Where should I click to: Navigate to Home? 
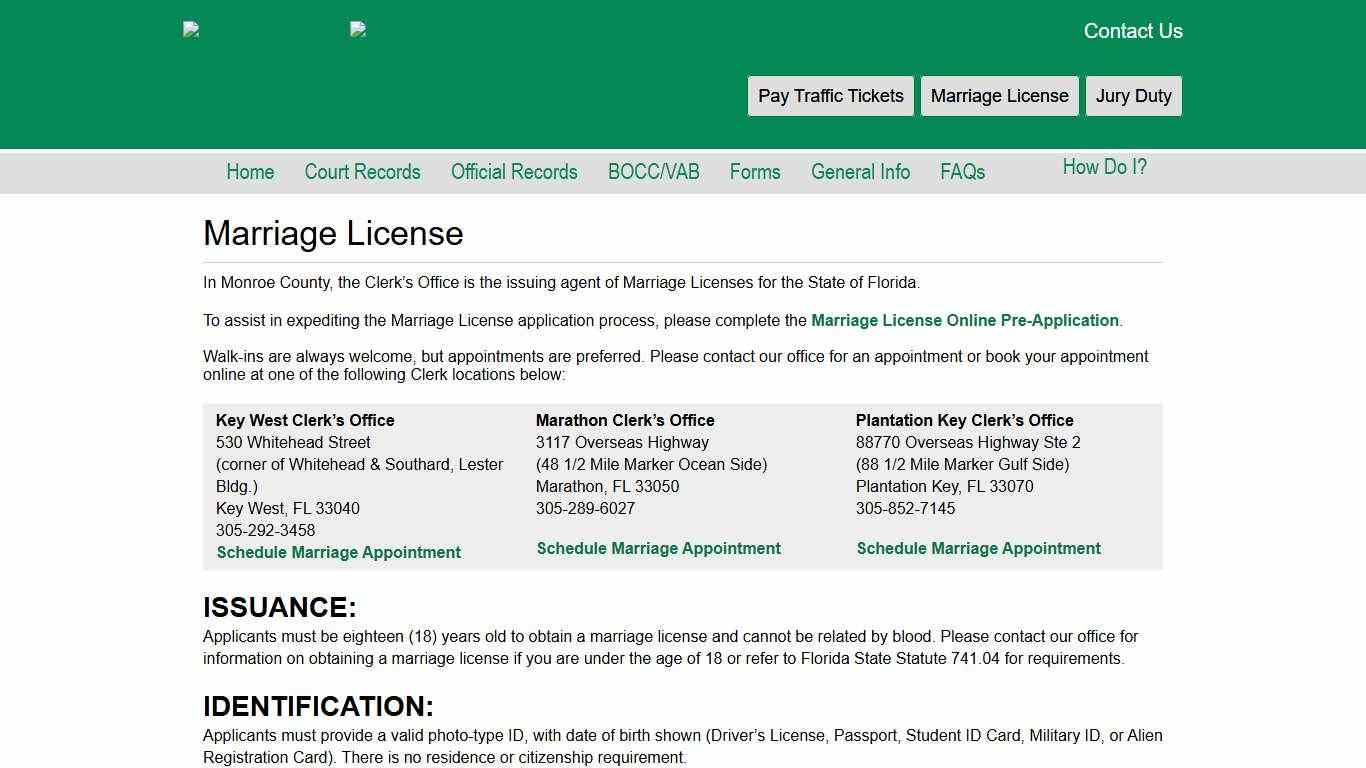(x=249, y=172)
